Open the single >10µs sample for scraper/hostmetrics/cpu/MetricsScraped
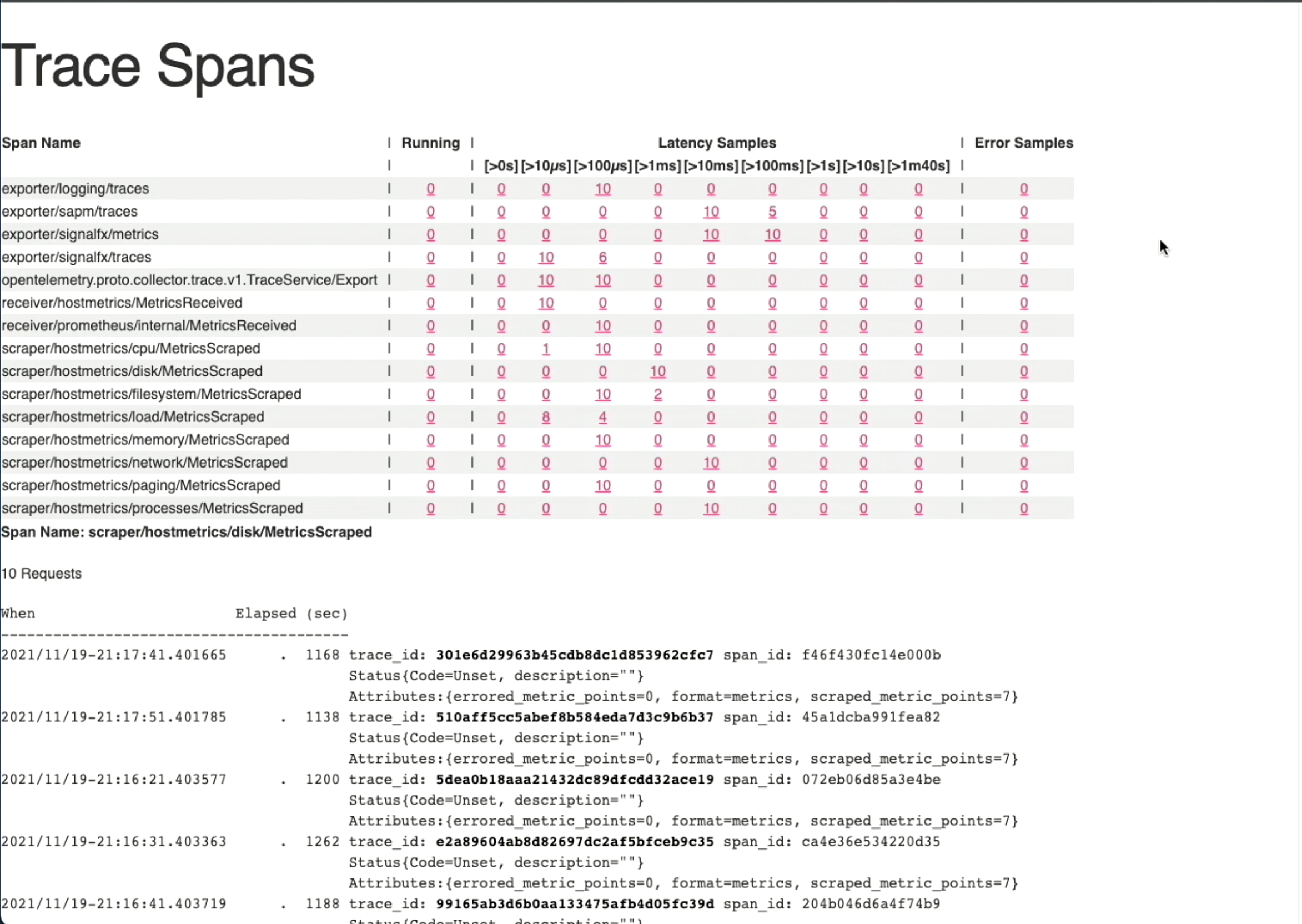The image size is (1302, 924). [x=546, y=348]
